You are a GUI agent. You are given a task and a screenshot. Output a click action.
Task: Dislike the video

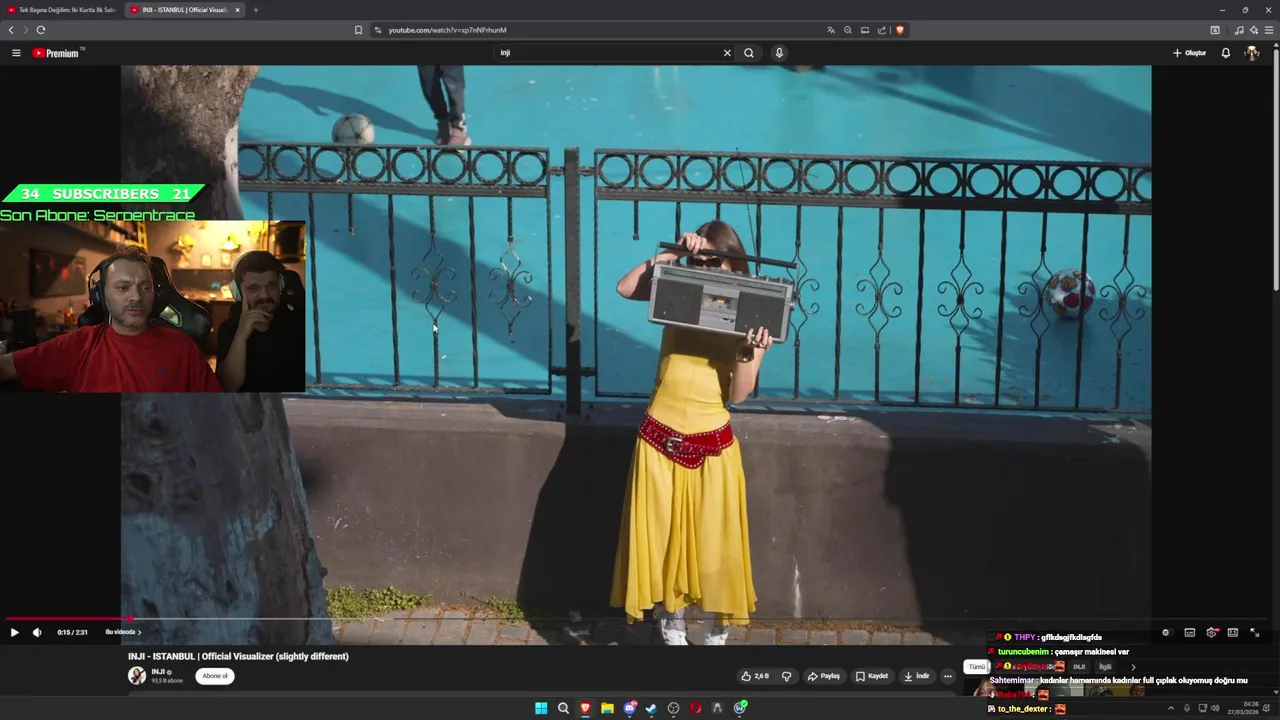786,676
